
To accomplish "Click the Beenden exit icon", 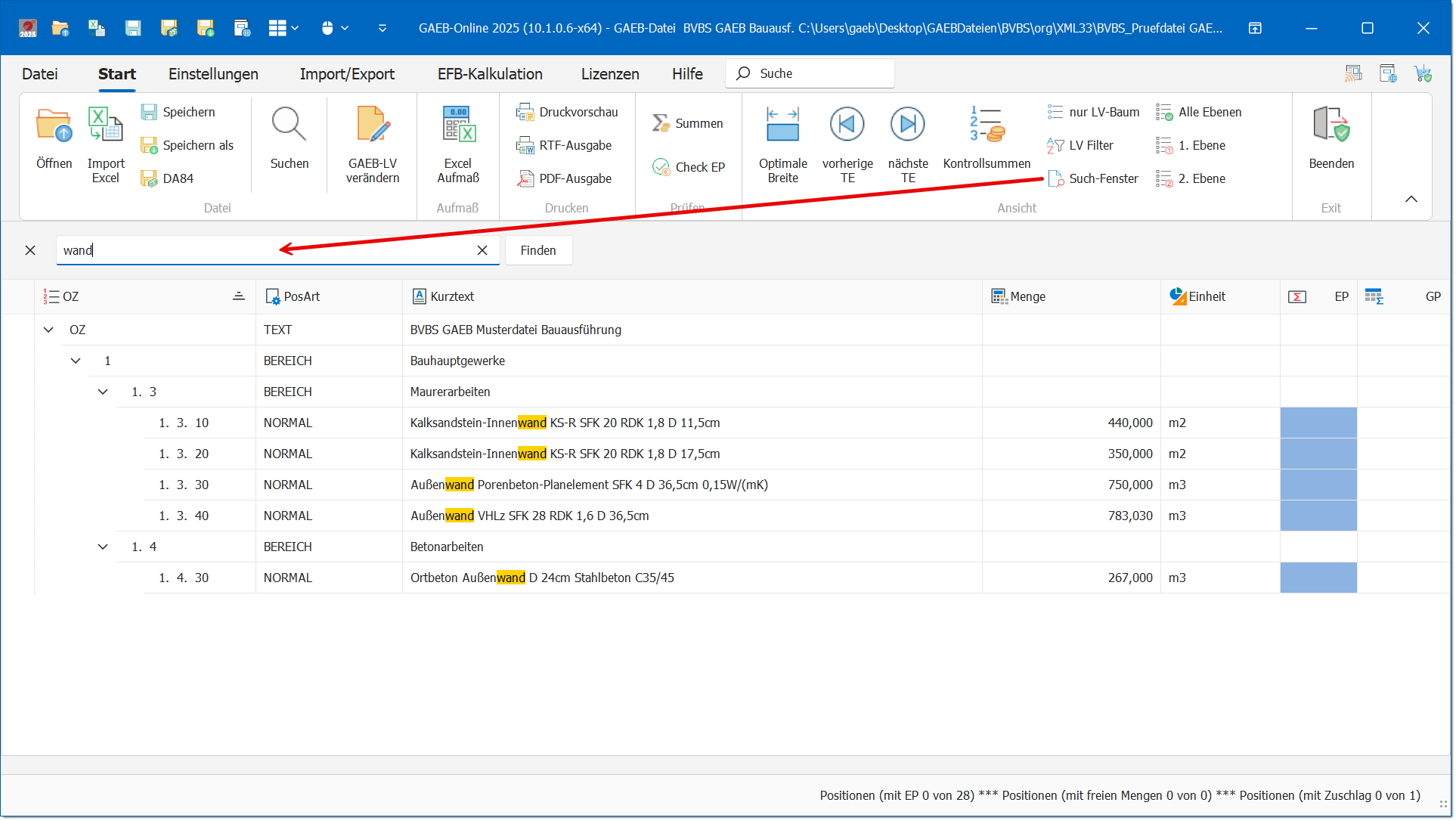I will coord(1331,125).
